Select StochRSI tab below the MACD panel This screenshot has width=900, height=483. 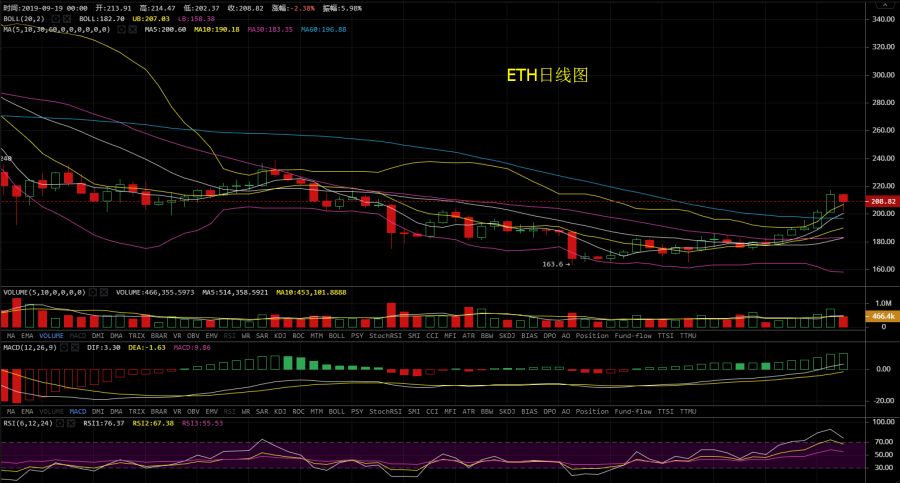pyautogui.click(x=385, y=411)
